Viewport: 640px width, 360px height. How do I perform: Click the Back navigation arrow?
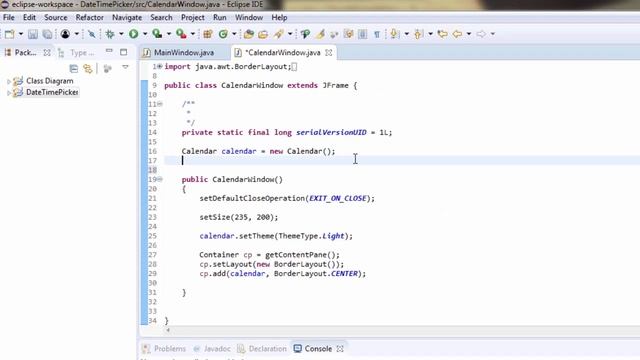[458, 34]
